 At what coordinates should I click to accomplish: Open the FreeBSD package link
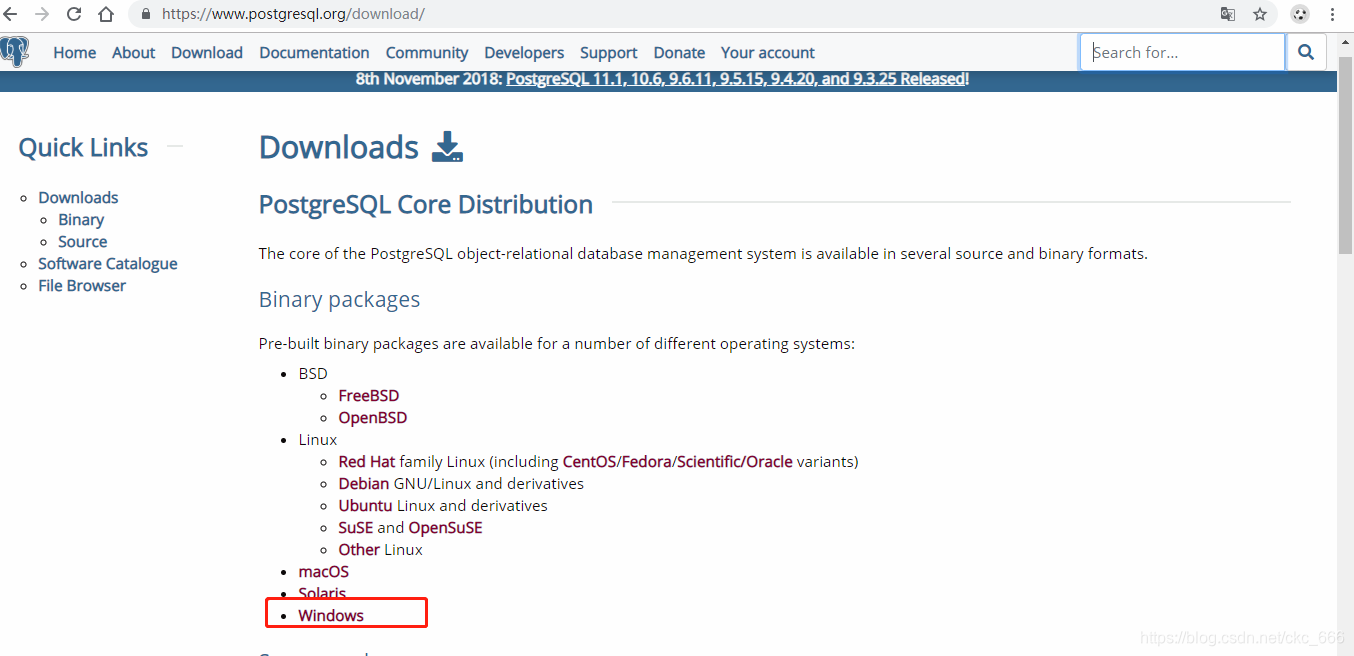369,396
